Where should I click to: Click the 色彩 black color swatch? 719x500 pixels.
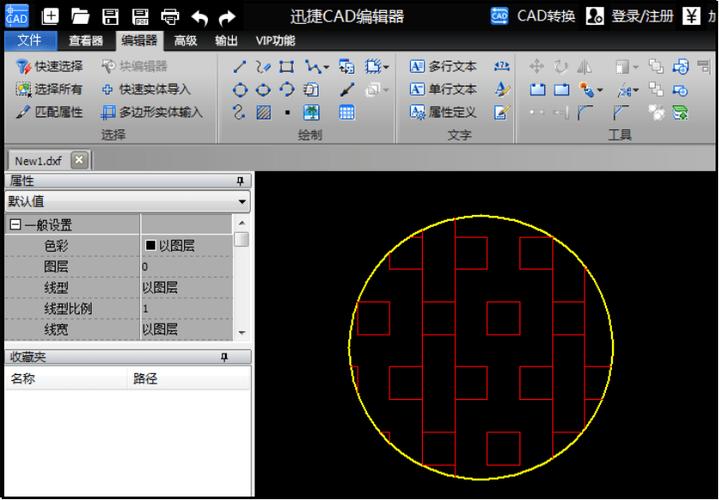tap(150, 246)
